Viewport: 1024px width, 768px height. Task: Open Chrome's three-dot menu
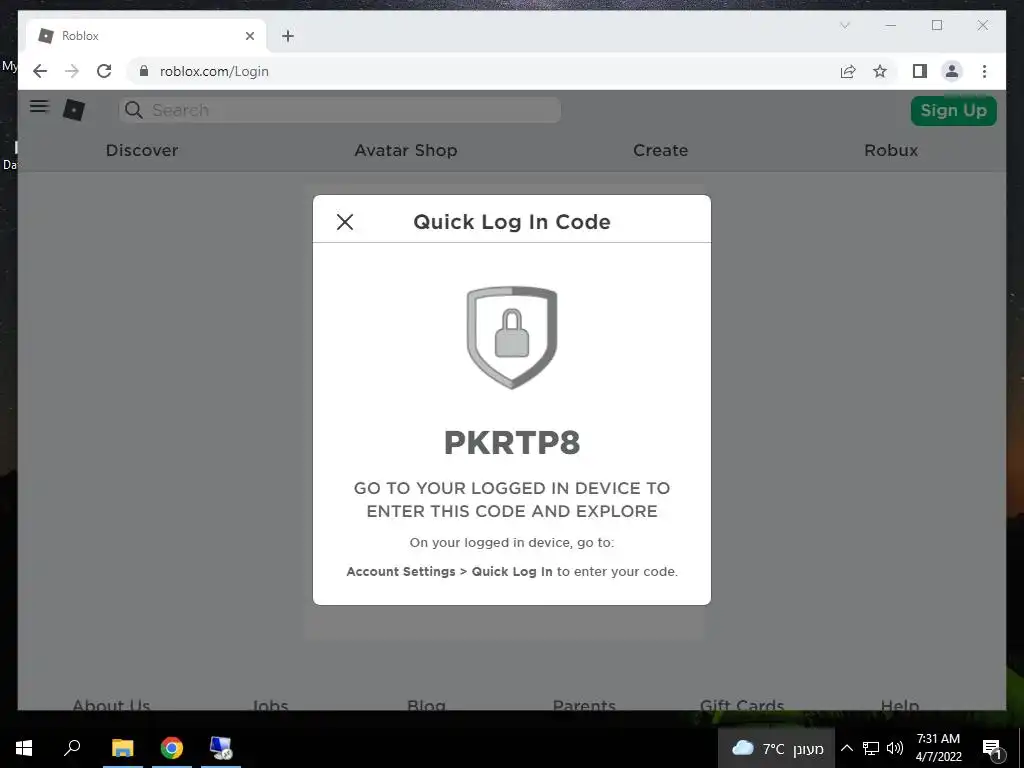[984, 71]
